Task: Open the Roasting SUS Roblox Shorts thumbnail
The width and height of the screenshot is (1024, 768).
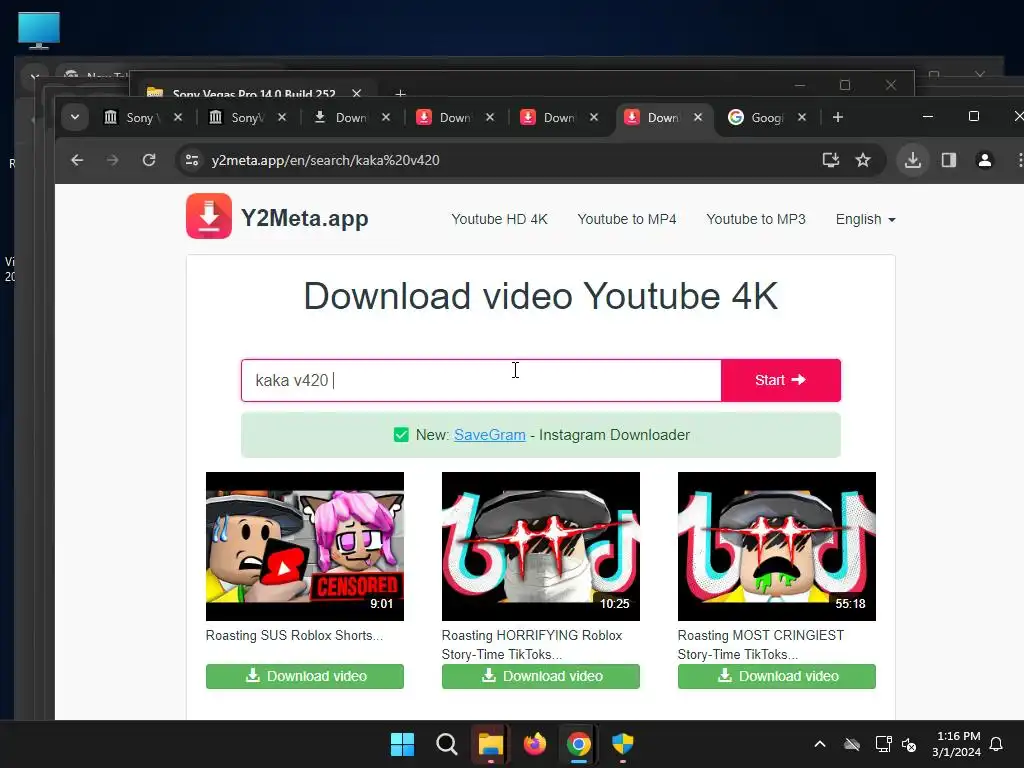Action: (305, 546)
